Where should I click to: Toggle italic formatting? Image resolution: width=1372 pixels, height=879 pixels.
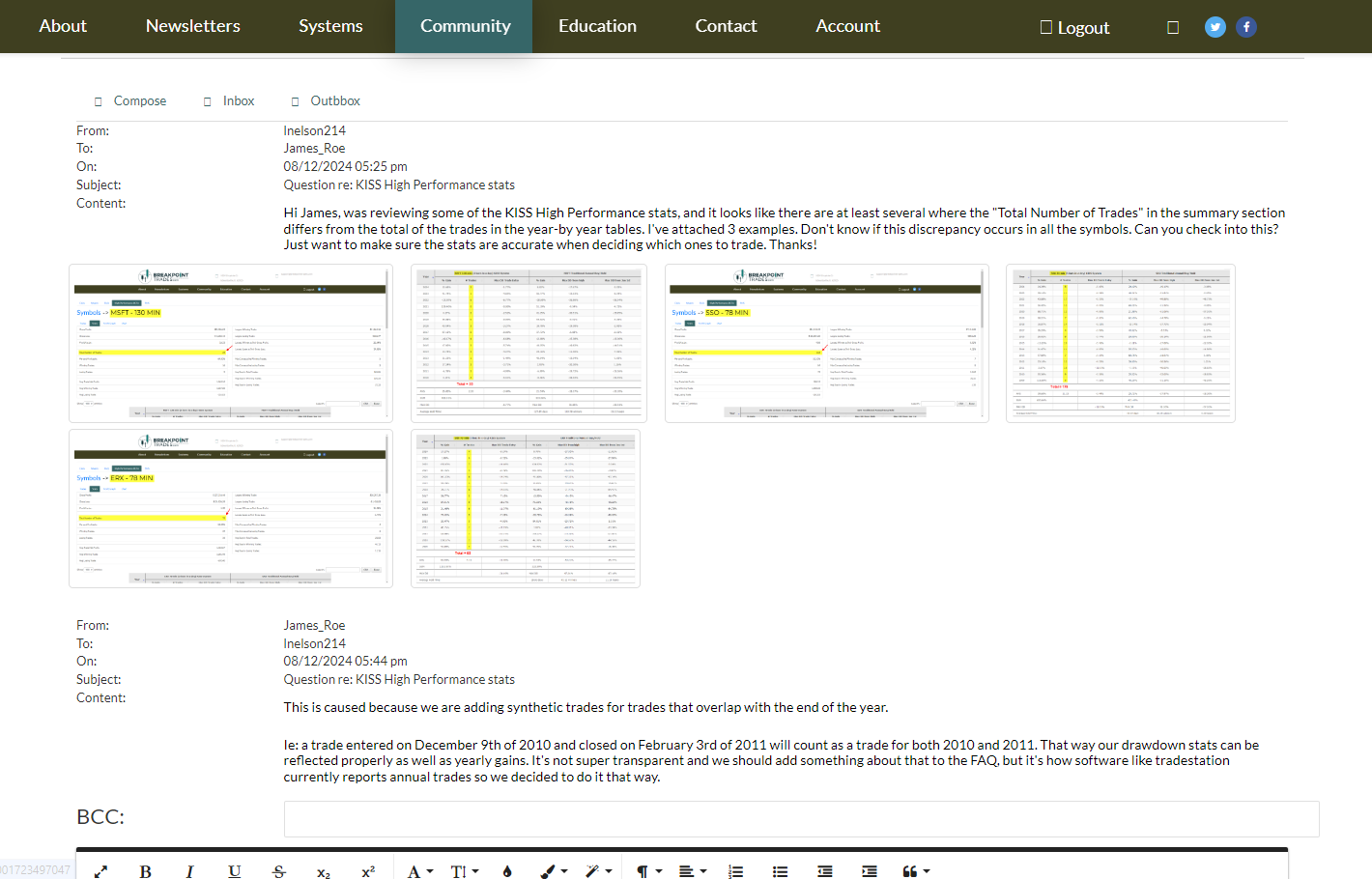(189, 871)
